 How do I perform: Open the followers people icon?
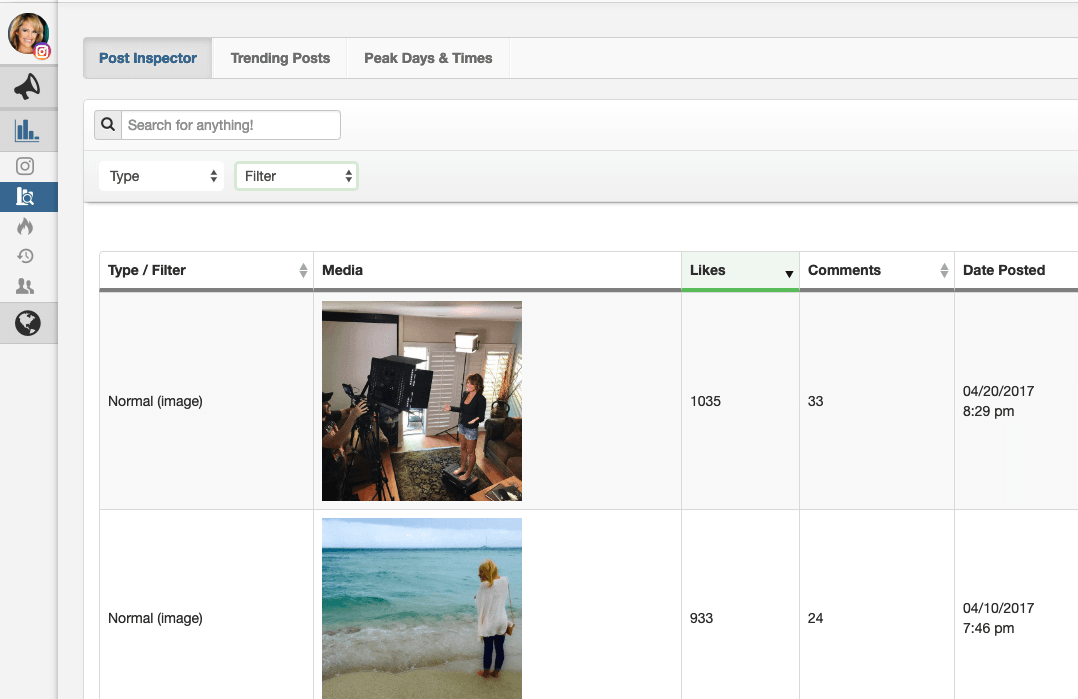24,287
